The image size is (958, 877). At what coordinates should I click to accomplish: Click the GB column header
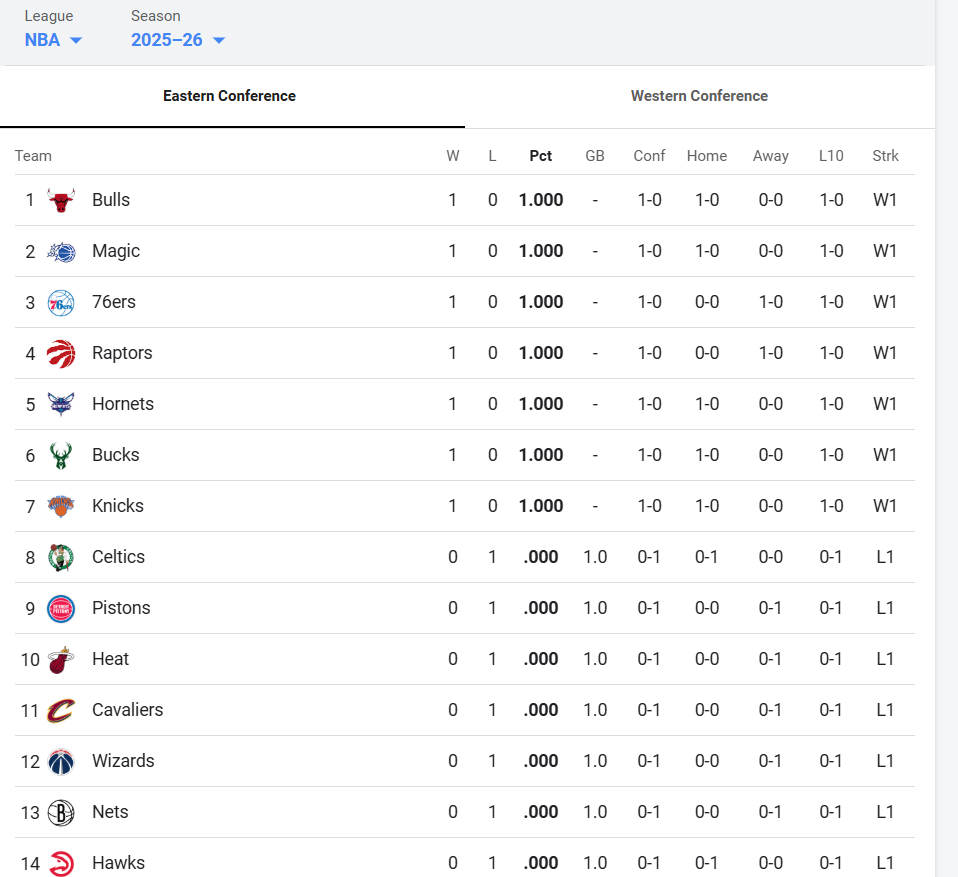coord(595,156)
